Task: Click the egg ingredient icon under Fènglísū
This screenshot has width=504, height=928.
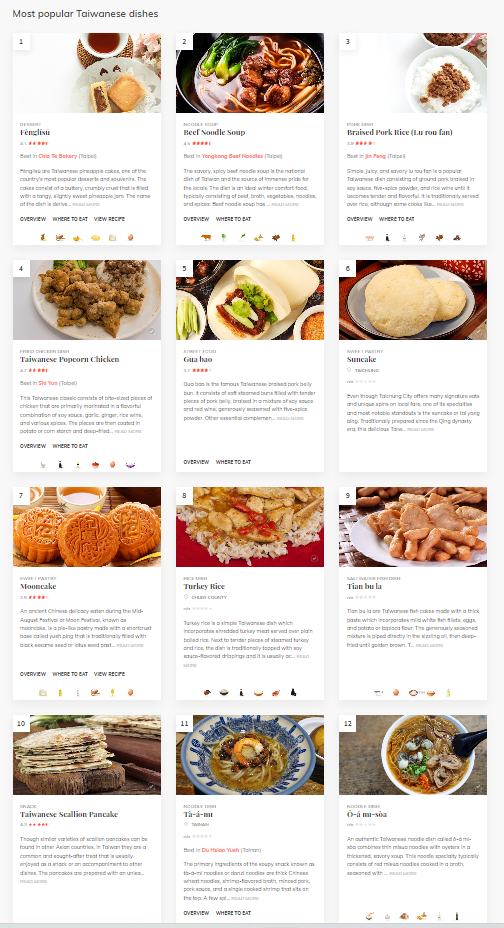Action: point(130,237)
